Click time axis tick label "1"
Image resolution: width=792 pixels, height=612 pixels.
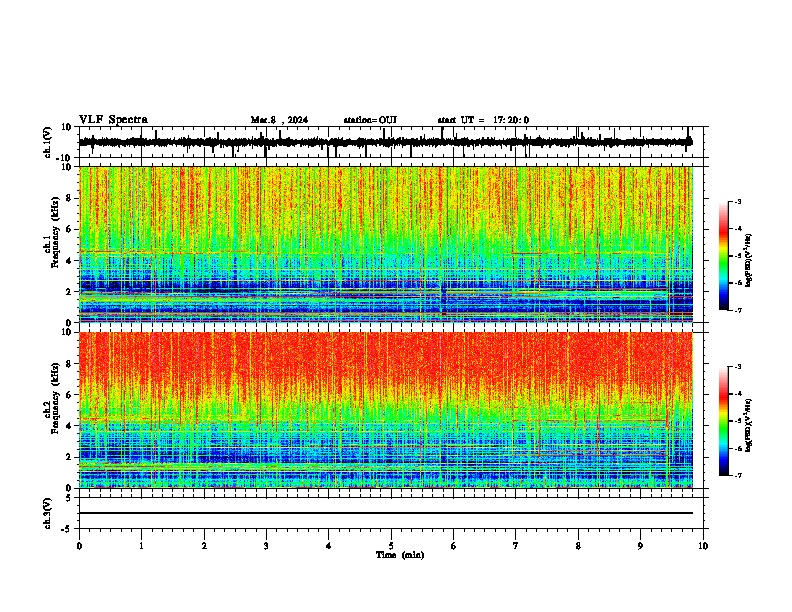(141, 546)
